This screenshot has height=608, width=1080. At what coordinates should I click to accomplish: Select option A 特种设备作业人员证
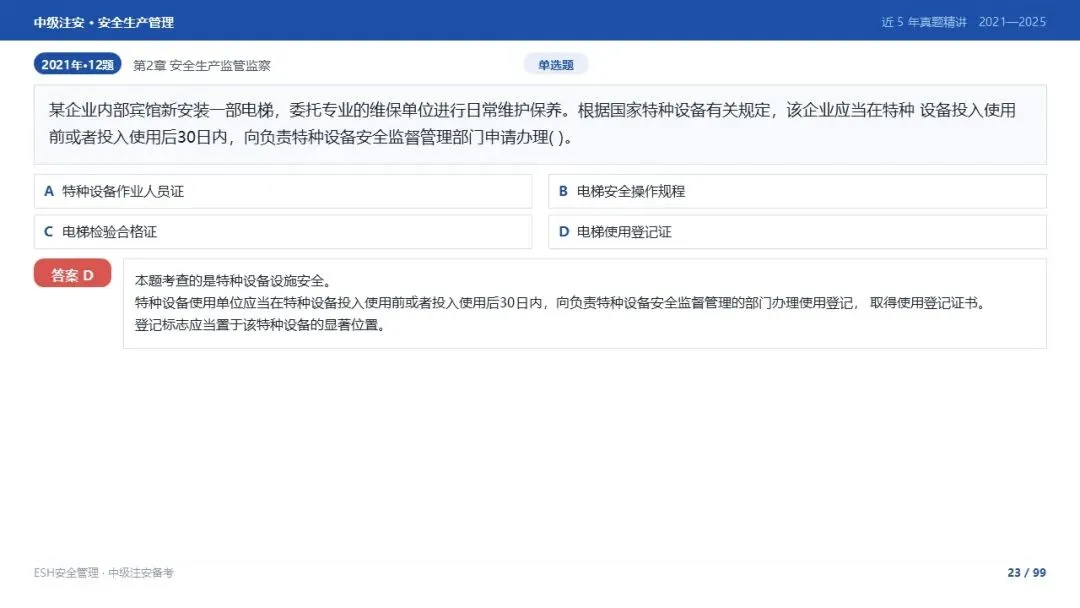point(282,191)
